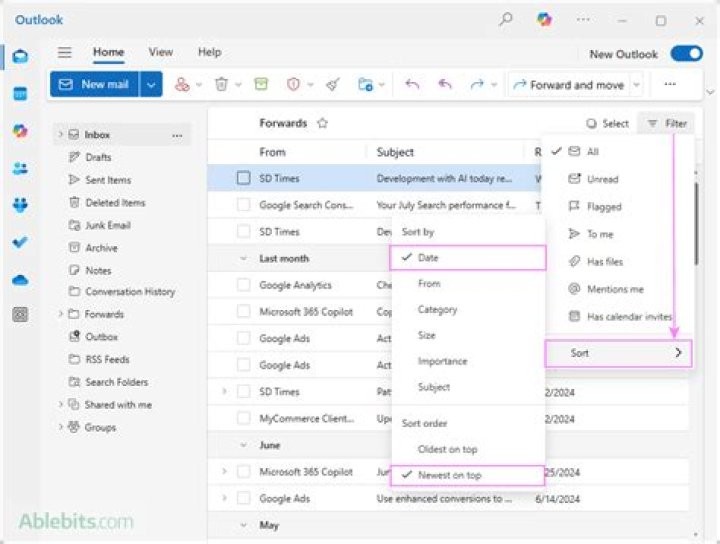Click the Forward arrow icon
Image resolution: width=720 pixels, height=544 pixels.
(477, 84)
